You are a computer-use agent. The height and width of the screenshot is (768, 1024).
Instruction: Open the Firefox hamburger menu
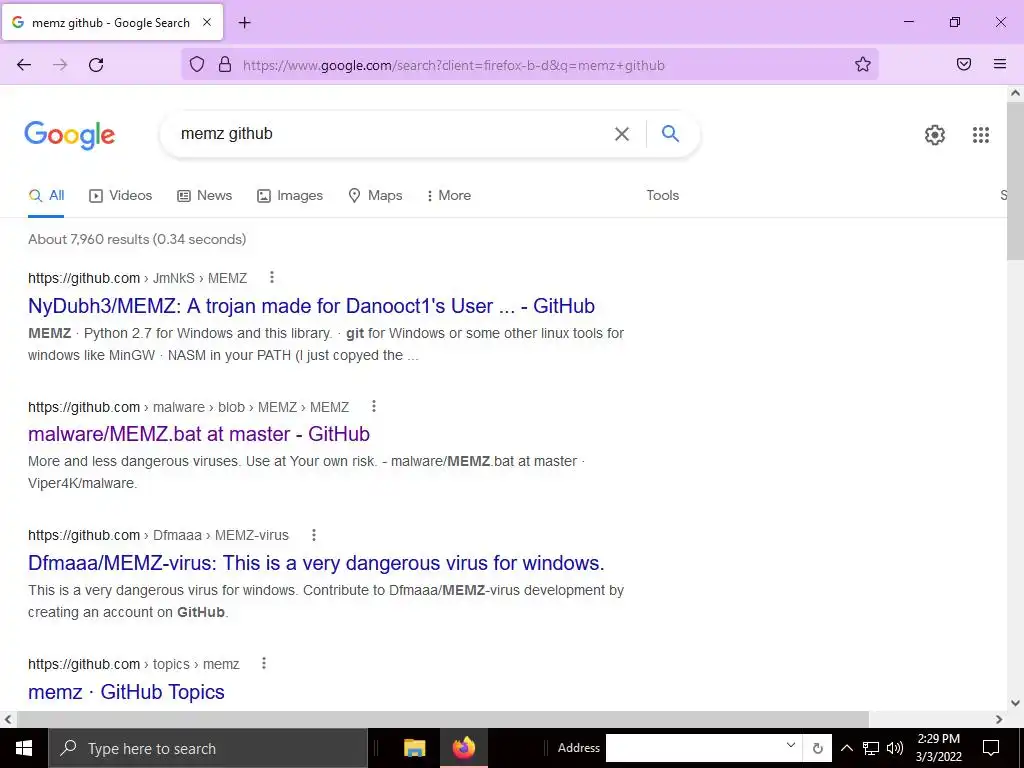pos(1000,64)
